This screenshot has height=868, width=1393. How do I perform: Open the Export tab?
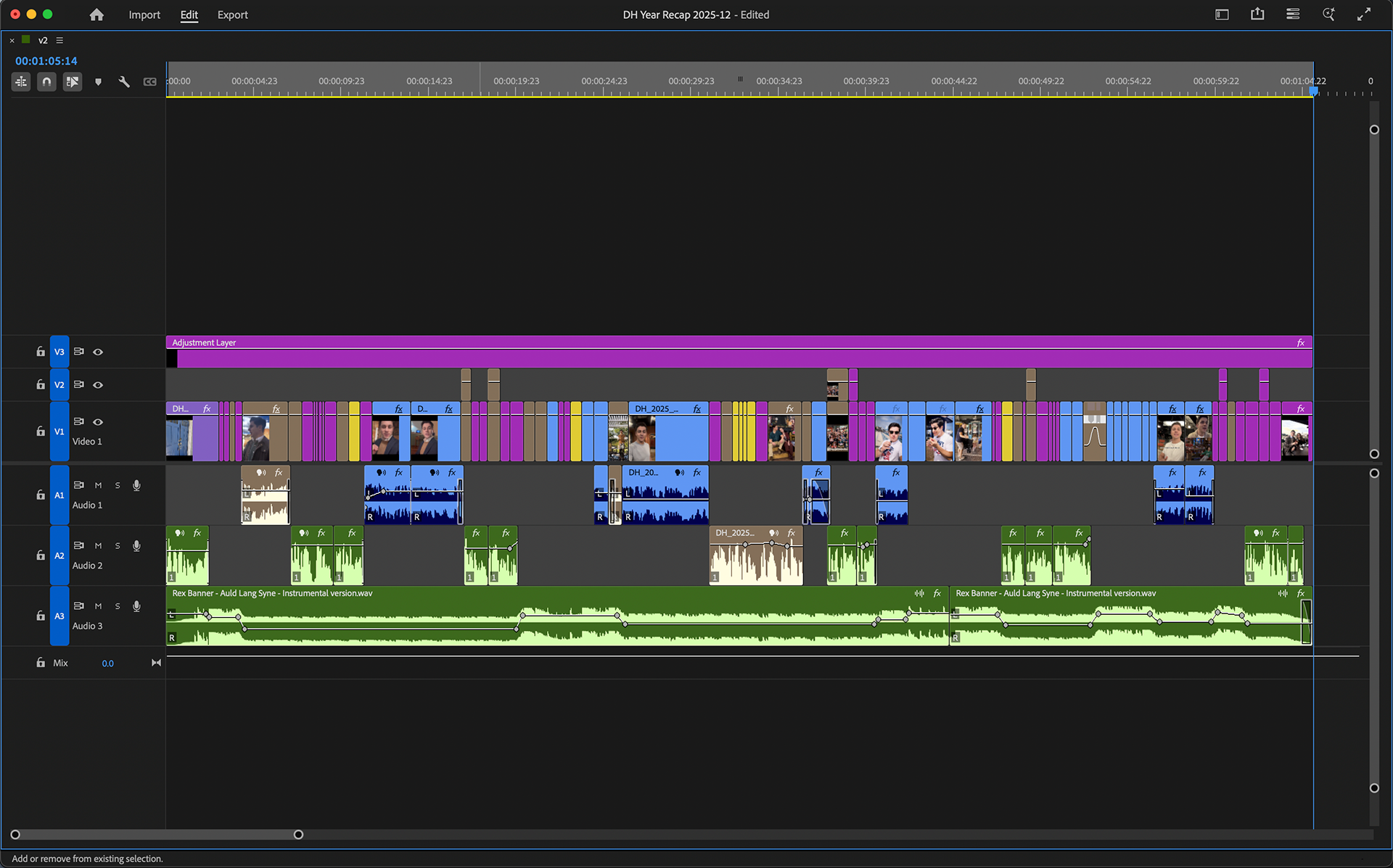click(232, 15)
